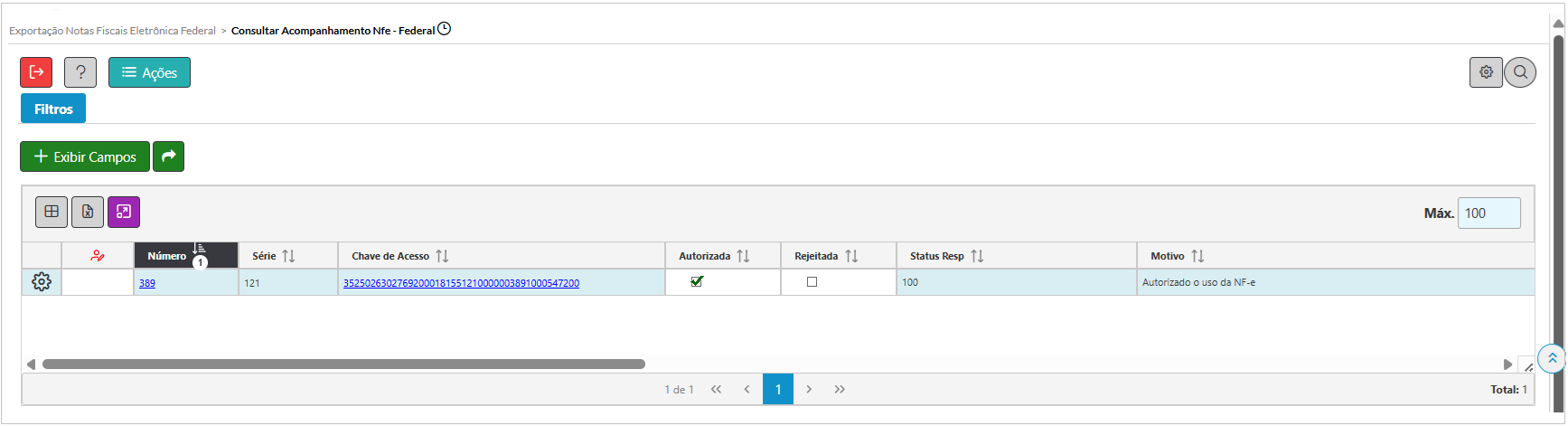
Task: Click the red exit icon button
Action: pyautogui.click(x=36, y=72)
